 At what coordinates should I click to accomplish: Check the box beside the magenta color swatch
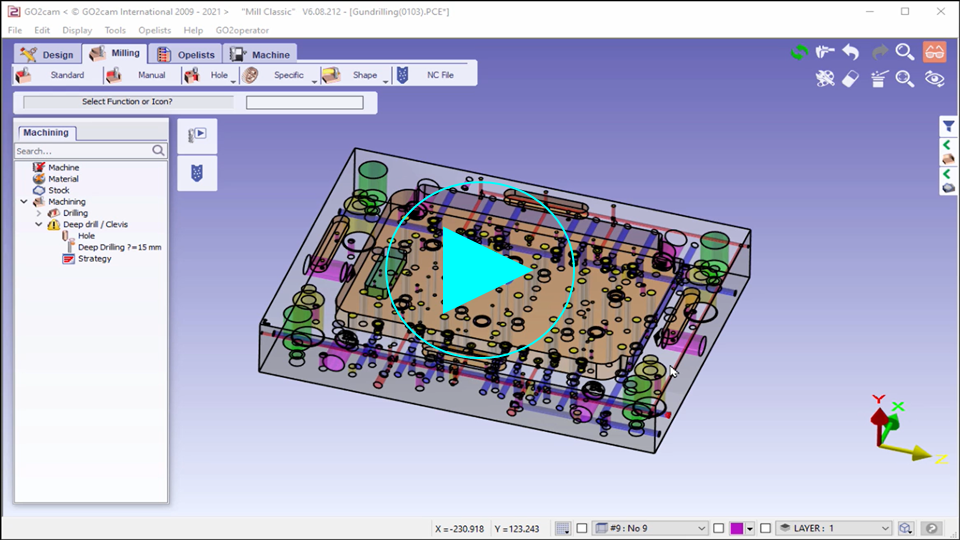(718, 528)
